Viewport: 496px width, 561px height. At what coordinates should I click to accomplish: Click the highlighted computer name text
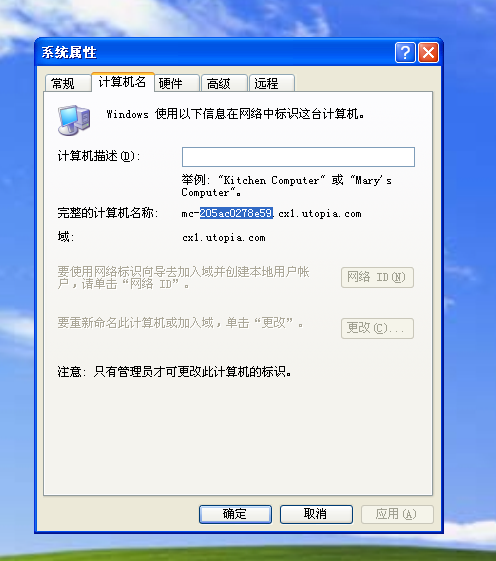pyautogui.click(x=236, y=213)
